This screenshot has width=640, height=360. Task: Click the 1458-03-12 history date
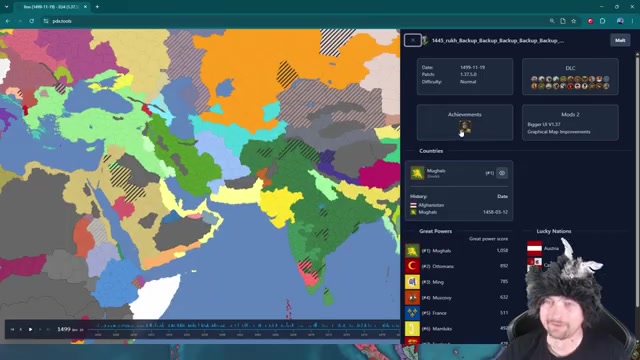click(495, 212)
